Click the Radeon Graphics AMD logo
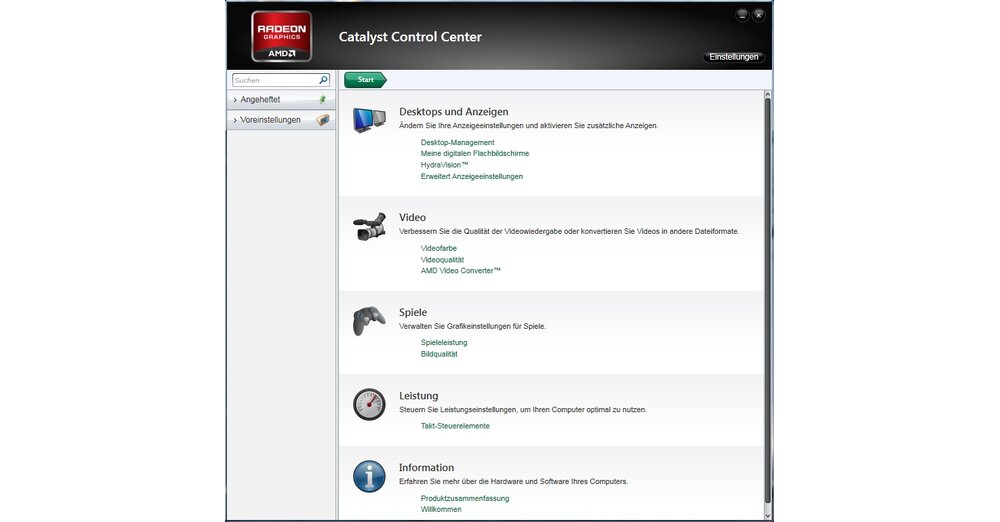This screenshot has width=1000, height=522. coord(281,36)
